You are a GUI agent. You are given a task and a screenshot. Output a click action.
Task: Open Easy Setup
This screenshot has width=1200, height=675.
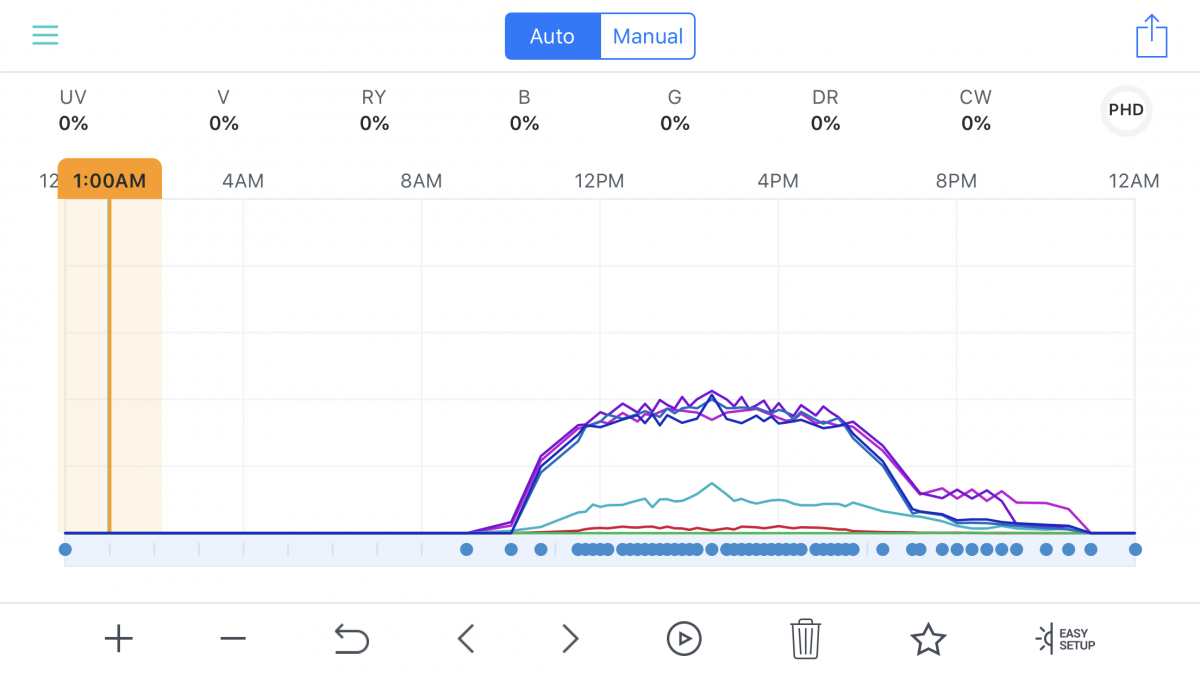coord(1065,638)
